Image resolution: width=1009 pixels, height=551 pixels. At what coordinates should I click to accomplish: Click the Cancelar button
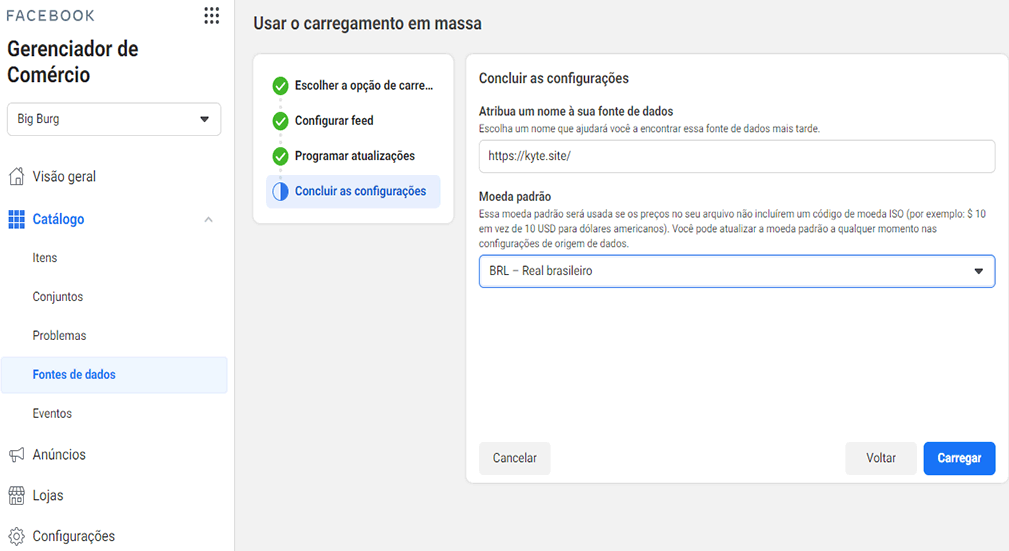[514, 458]
